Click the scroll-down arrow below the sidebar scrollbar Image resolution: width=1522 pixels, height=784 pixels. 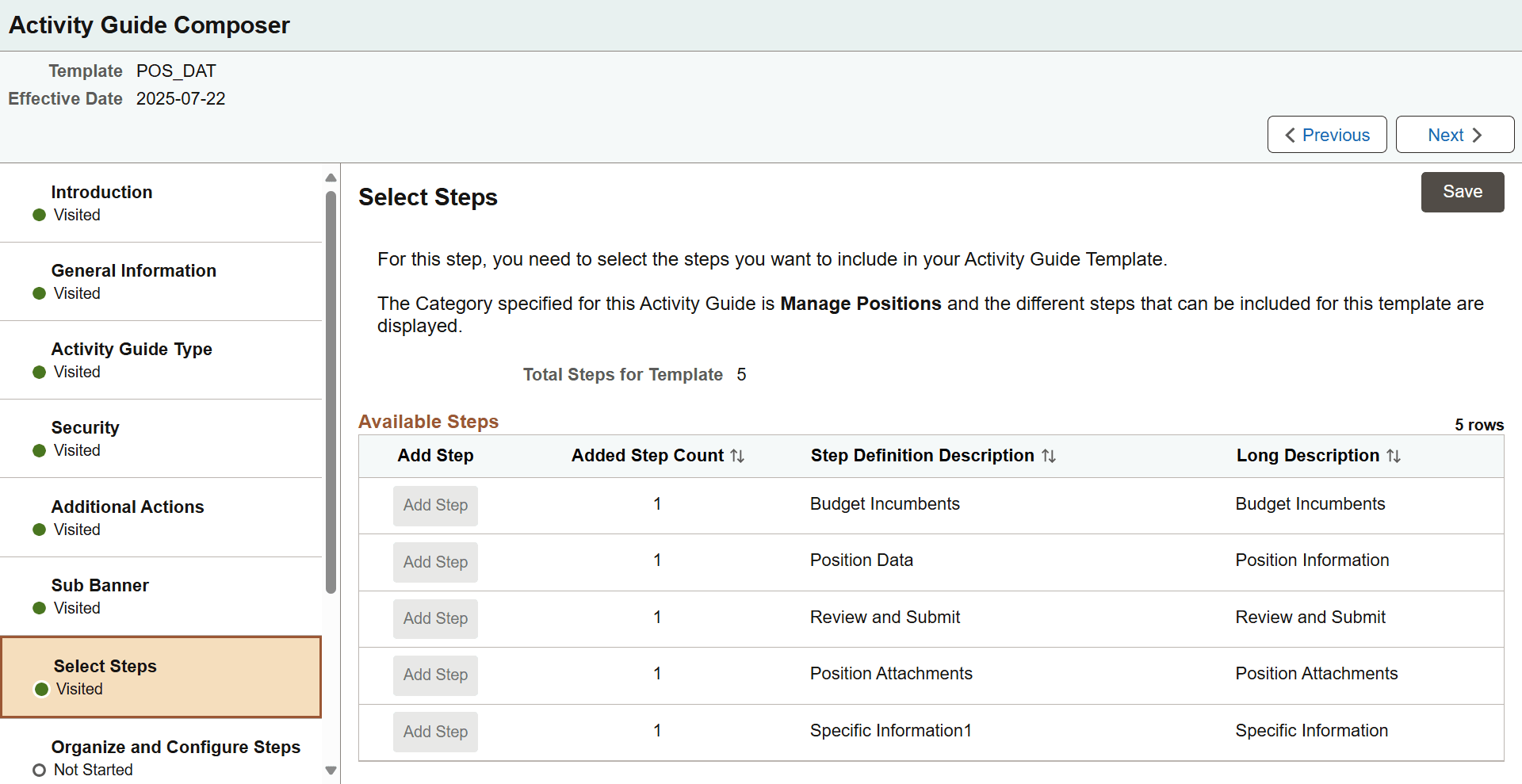point(331,771)
